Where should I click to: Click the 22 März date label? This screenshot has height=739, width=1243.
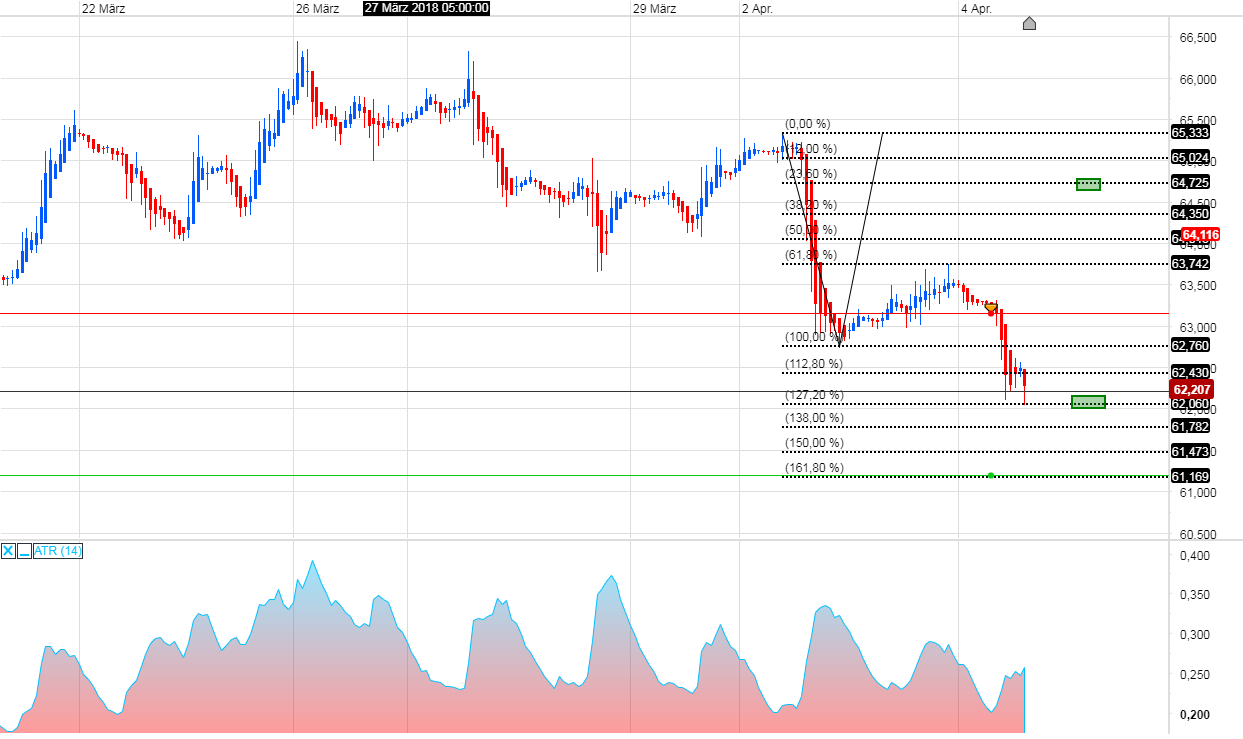[x=103, y=8]
